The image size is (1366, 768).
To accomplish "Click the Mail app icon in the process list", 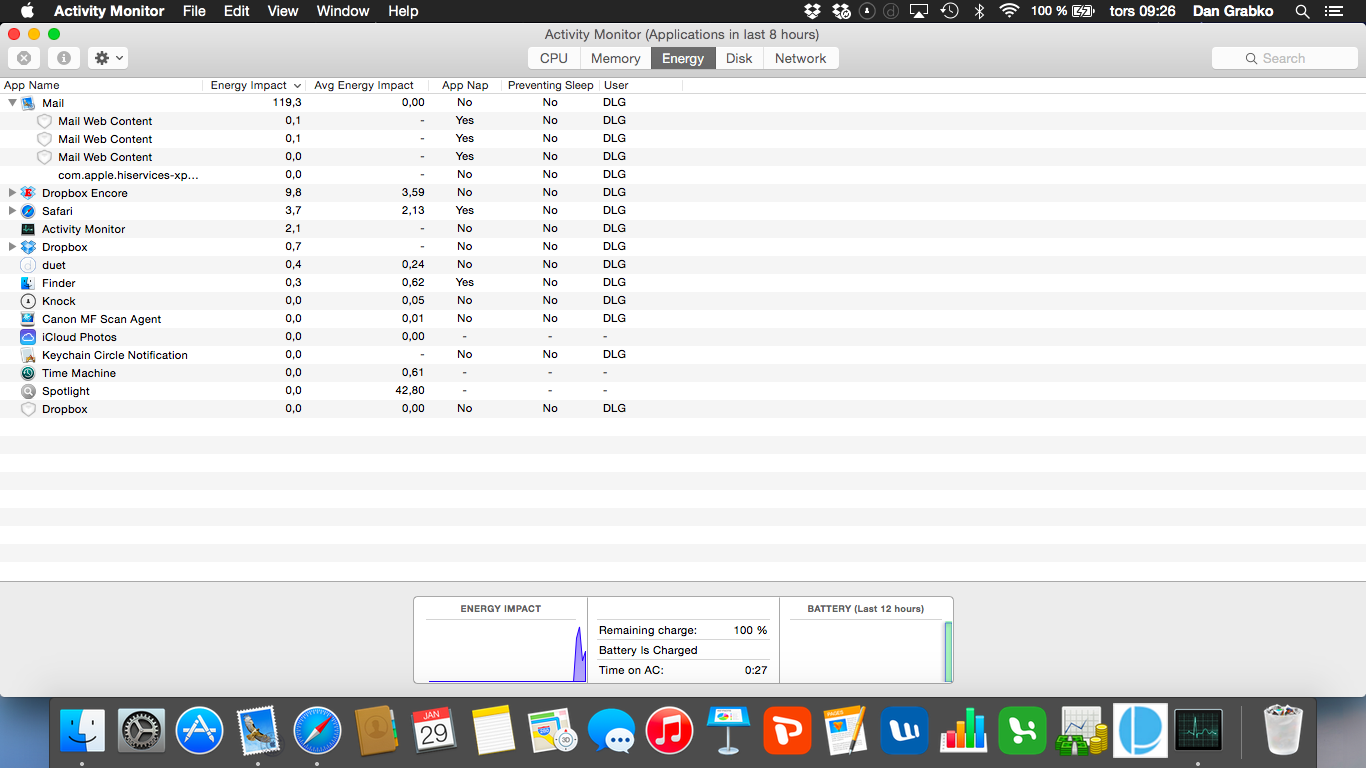I will click(28, 103).
